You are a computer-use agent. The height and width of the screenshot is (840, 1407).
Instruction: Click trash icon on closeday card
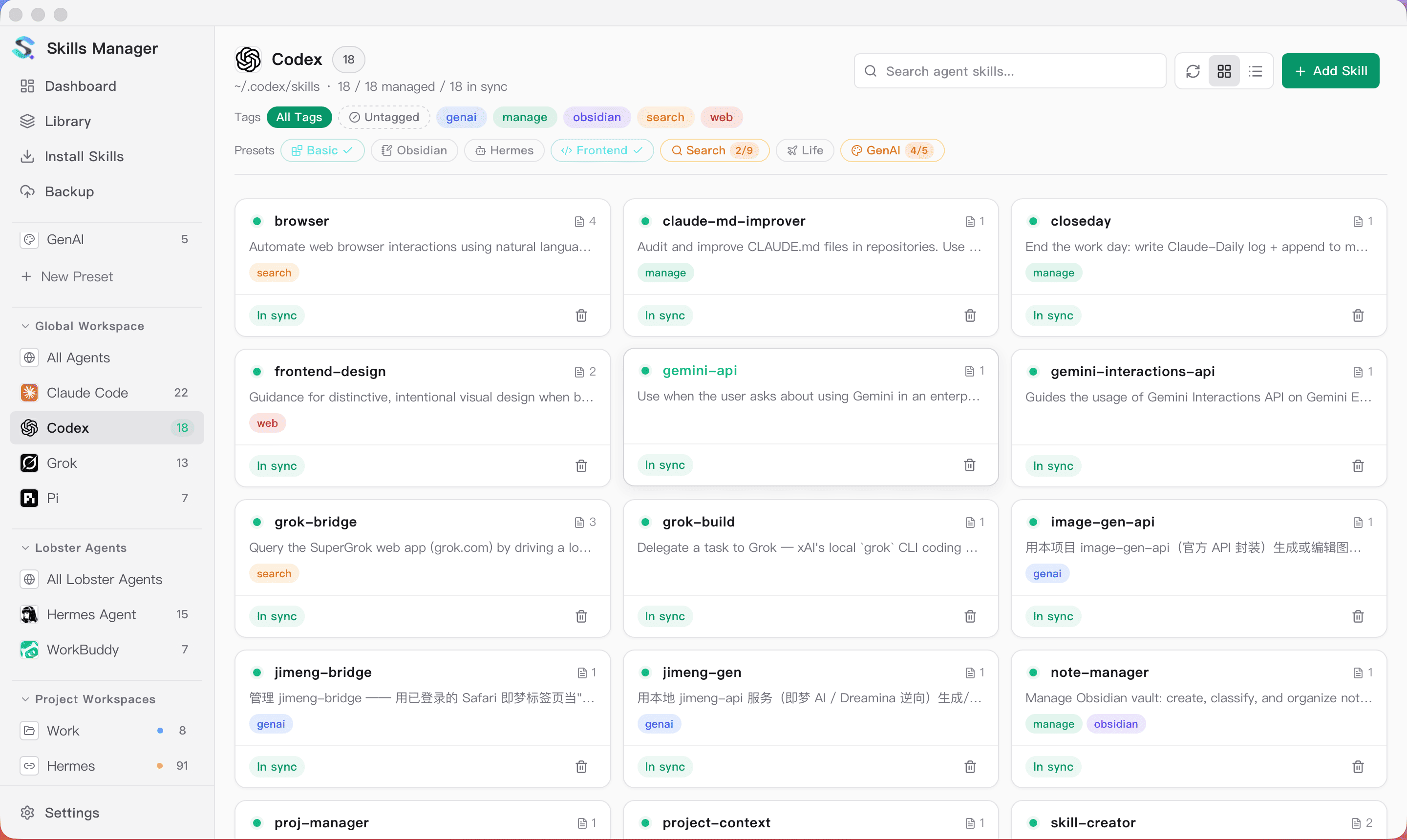click(1358, 315)
